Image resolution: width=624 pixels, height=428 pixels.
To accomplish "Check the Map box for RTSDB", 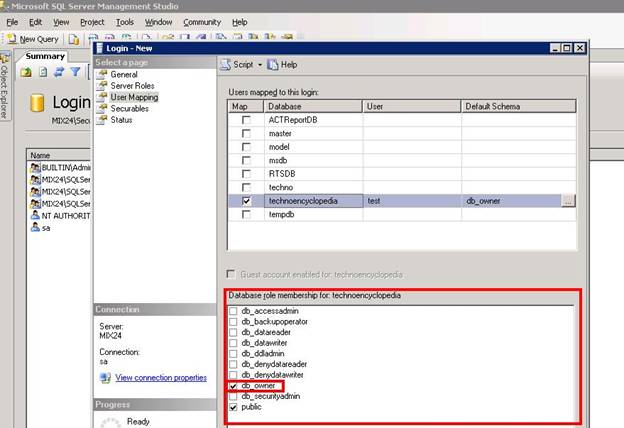I will click(246, 174).
